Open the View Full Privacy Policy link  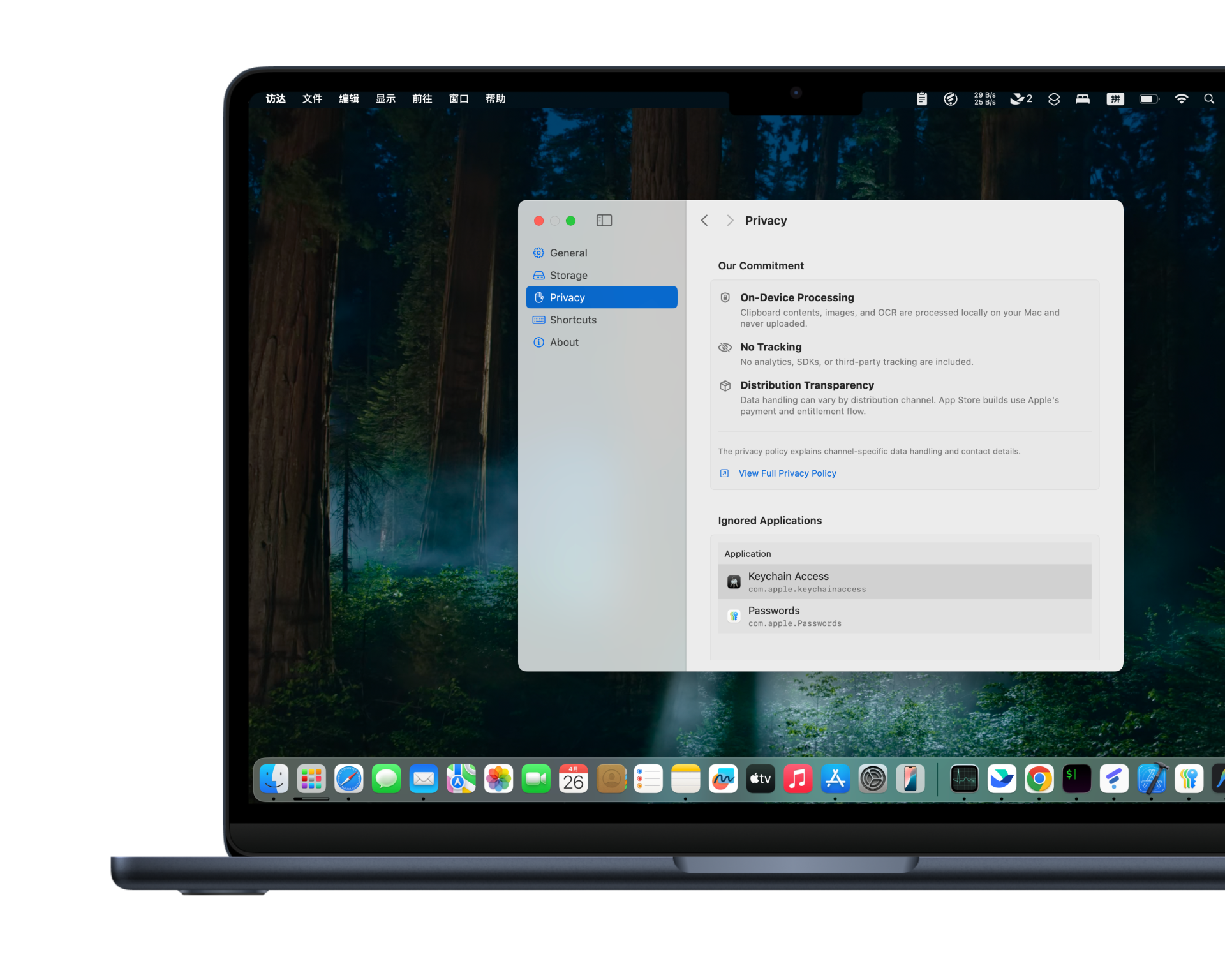pyautogui.click(x=787, y=473)
